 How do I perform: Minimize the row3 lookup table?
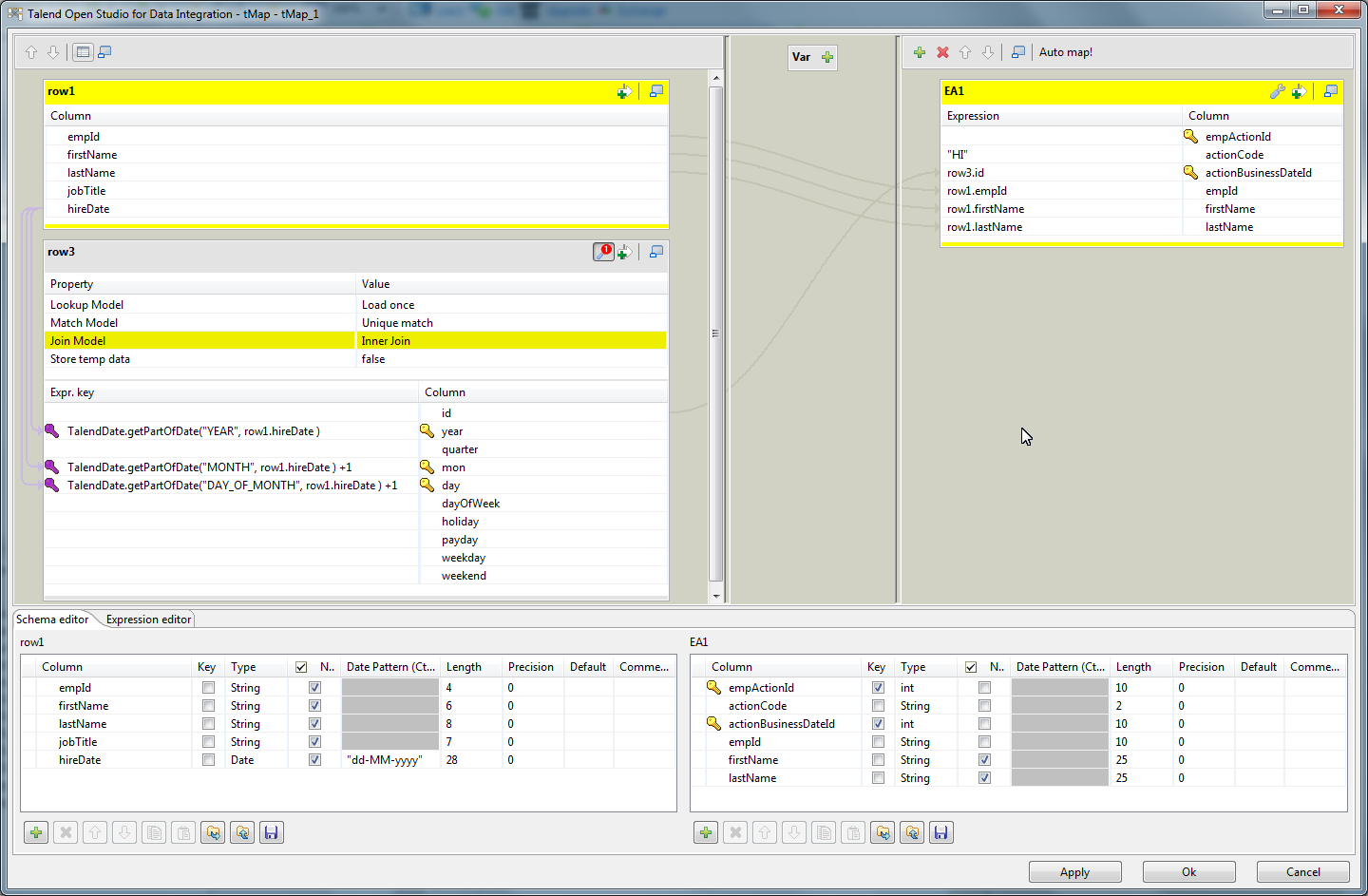coord(656,252)
